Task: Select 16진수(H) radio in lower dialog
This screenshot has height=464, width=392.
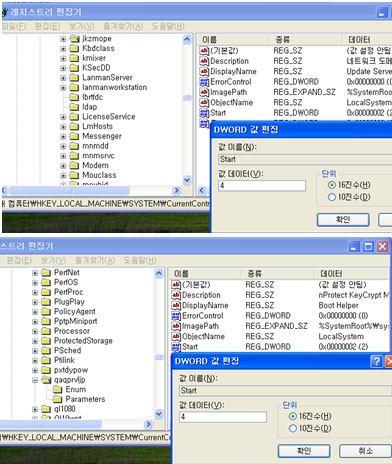Action: pyautogui.click(x=292, y=416)
